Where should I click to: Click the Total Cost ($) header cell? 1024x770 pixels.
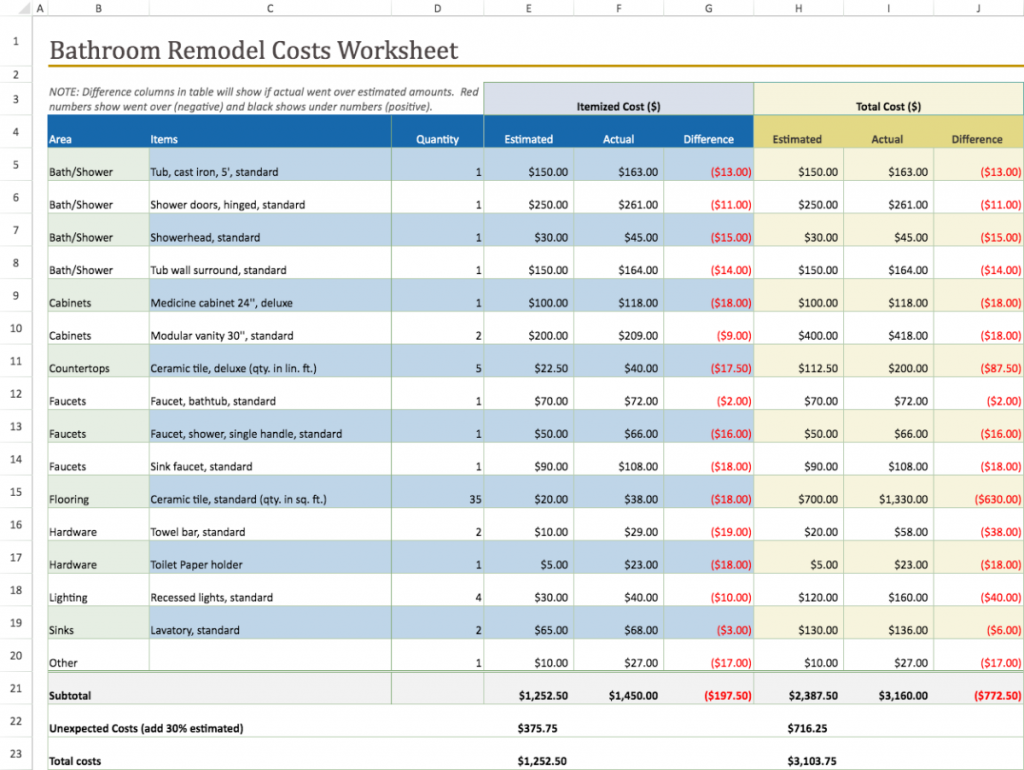click(x=888, y=106)
